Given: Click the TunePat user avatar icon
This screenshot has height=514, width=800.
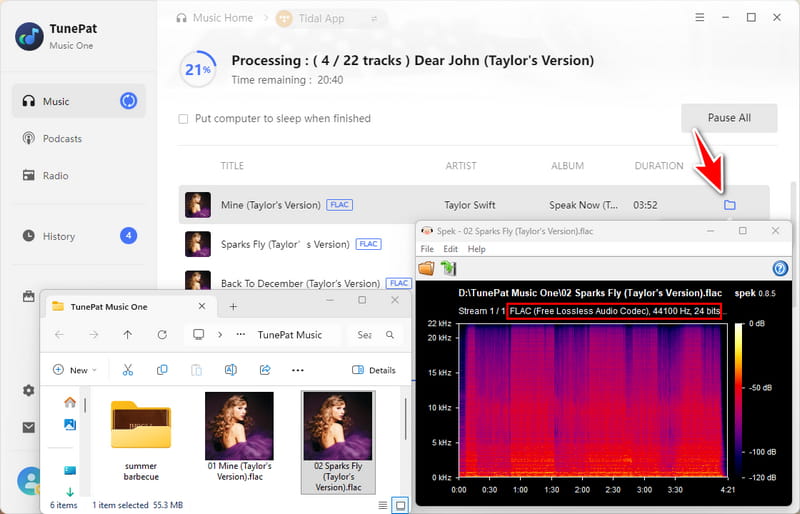Looking at the screenshot, I should click(30, 480).
